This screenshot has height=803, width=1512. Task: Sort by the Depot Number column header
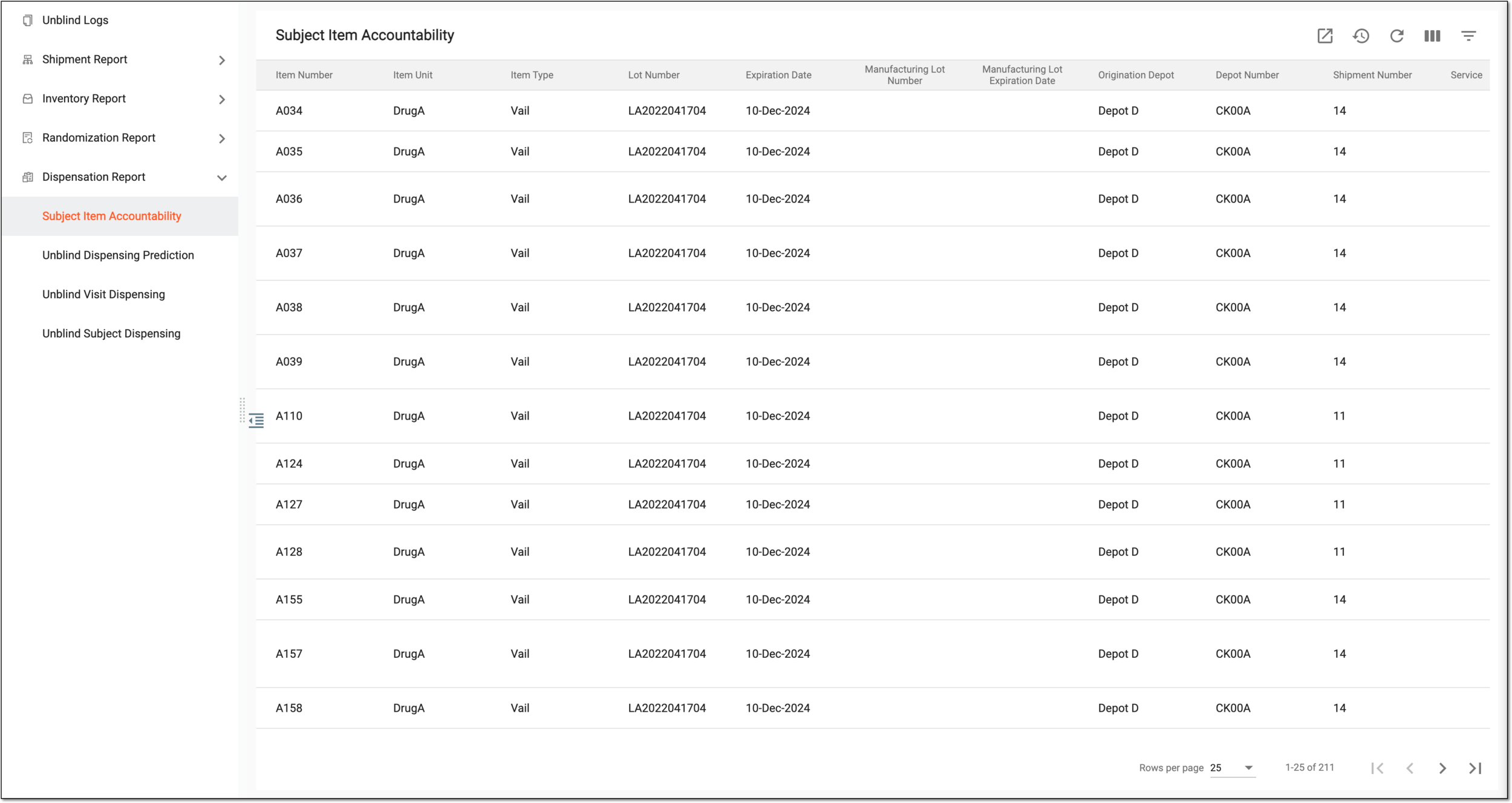1247,75
